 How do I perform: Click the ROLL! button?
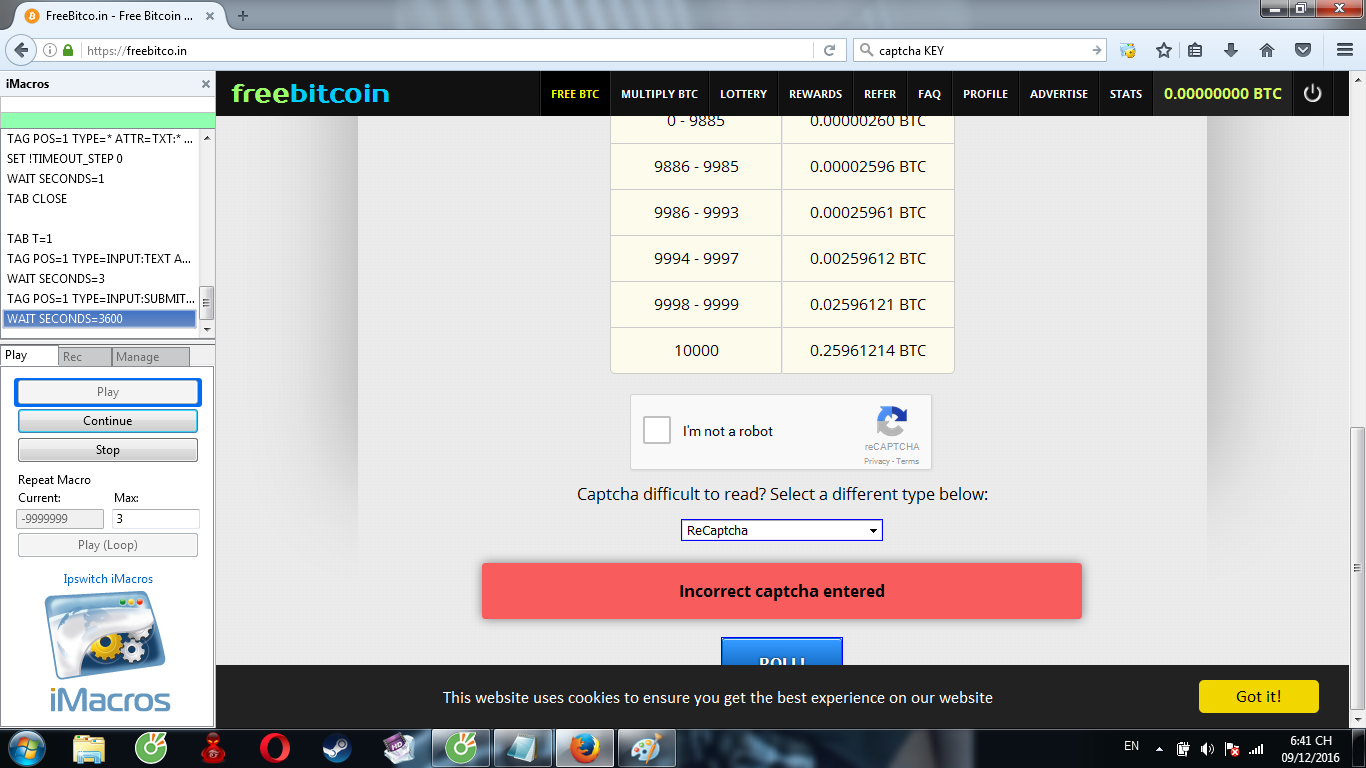pyautogui.click(x=782, y=652)
